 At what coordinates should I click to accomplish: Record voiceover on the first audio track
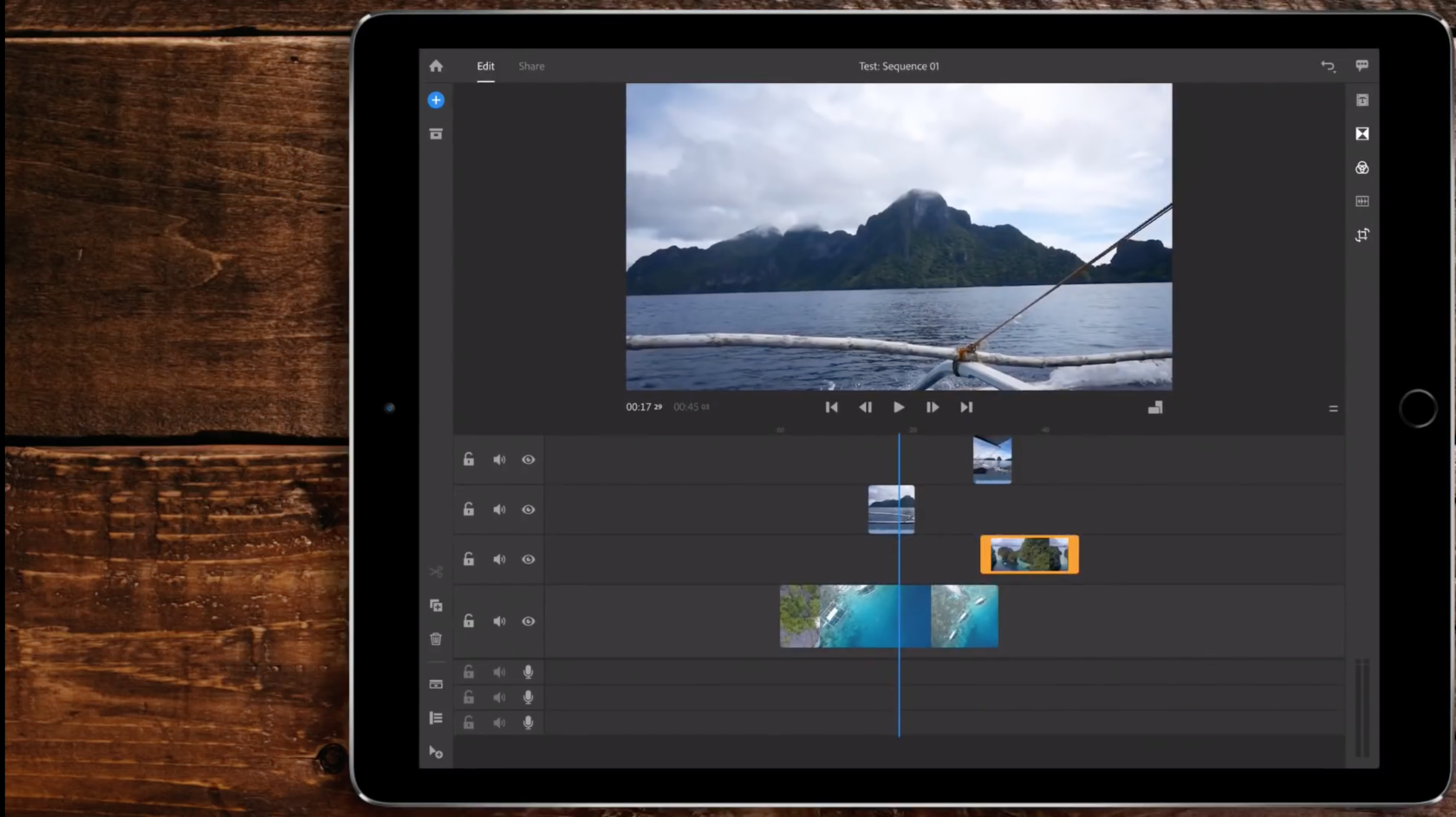coord(529,672)
